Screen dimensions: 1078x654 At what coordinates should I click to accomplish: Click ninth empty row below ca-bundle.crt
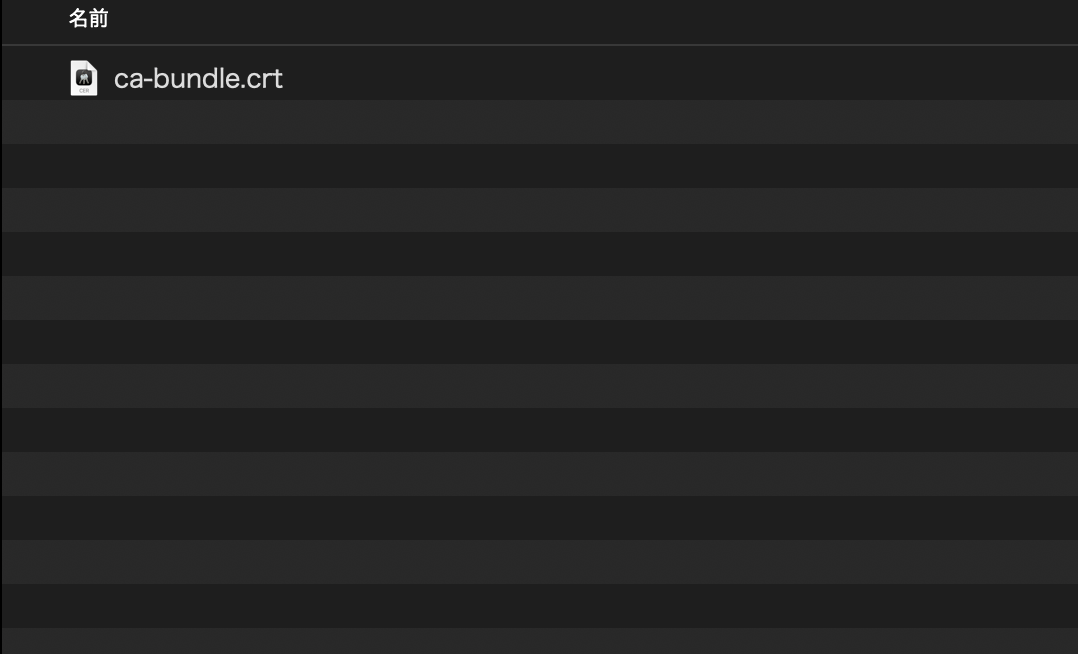click(540, 474)
